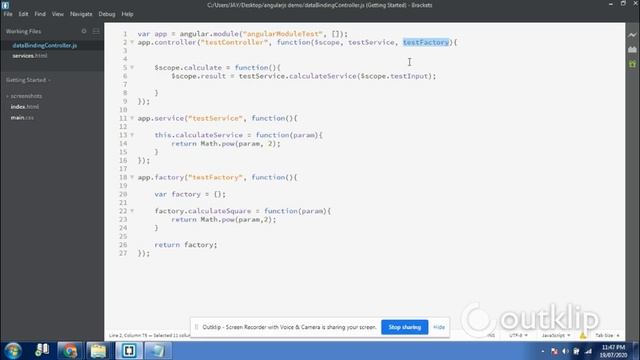Open the File menu
The width and height of the screenshot is (640, 360).
pos(8,14)
